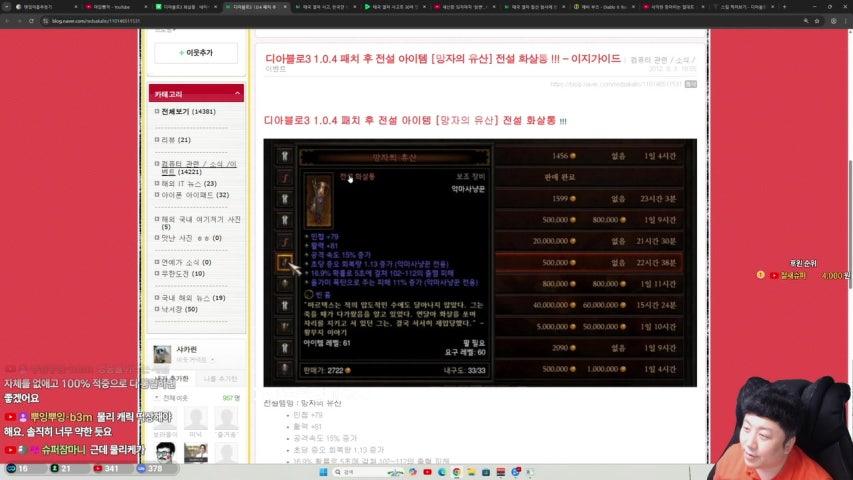The image size is (853, 480).
Task: Open the 무한도전 (10) category
Action: [183, 274]
